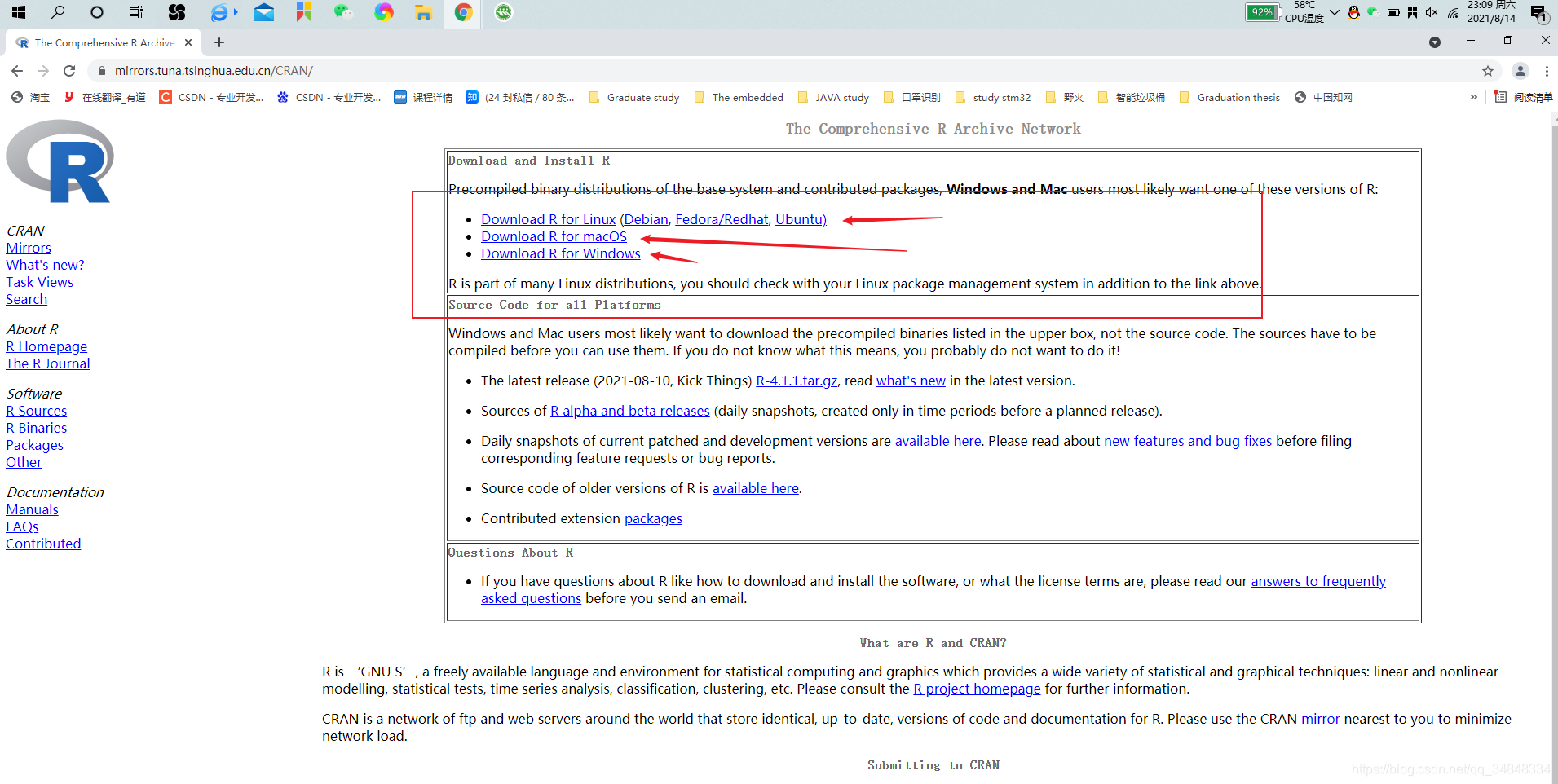Open Manuals under Documentation
1558x784 pixels.
click(x=32, y=509)
